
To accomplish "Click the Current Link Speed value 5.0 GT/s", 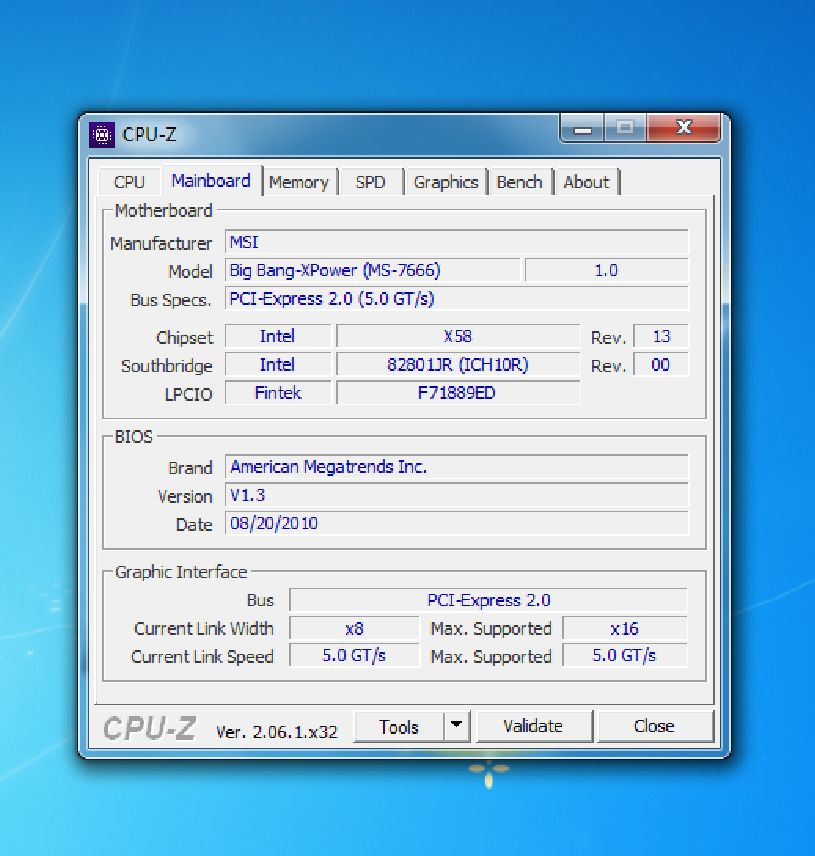I will click(x=354, y=656).
